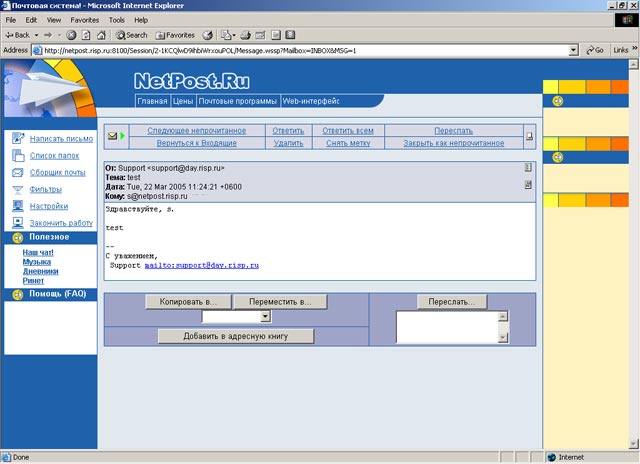Open the Сборщик почты link

[x=58, y=173]
